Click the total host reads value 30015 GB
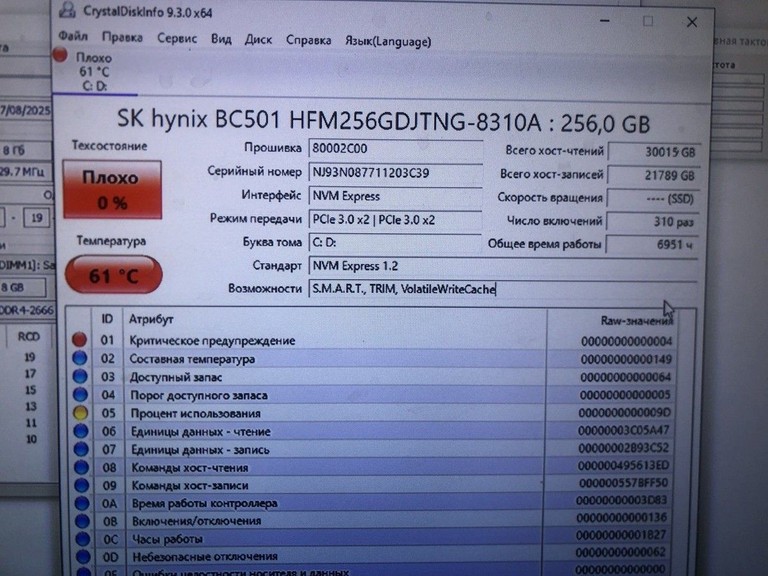768x576 pixels. pyautogui.click(x=654, y=152)
